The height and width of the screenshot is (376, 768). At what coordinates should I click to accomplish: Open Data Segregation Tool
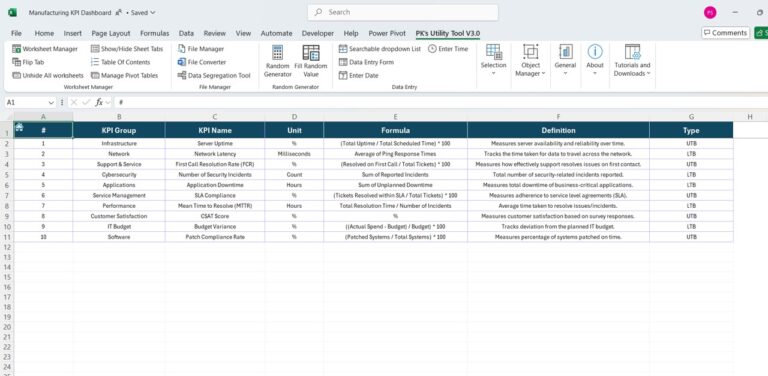pos(214,75)
